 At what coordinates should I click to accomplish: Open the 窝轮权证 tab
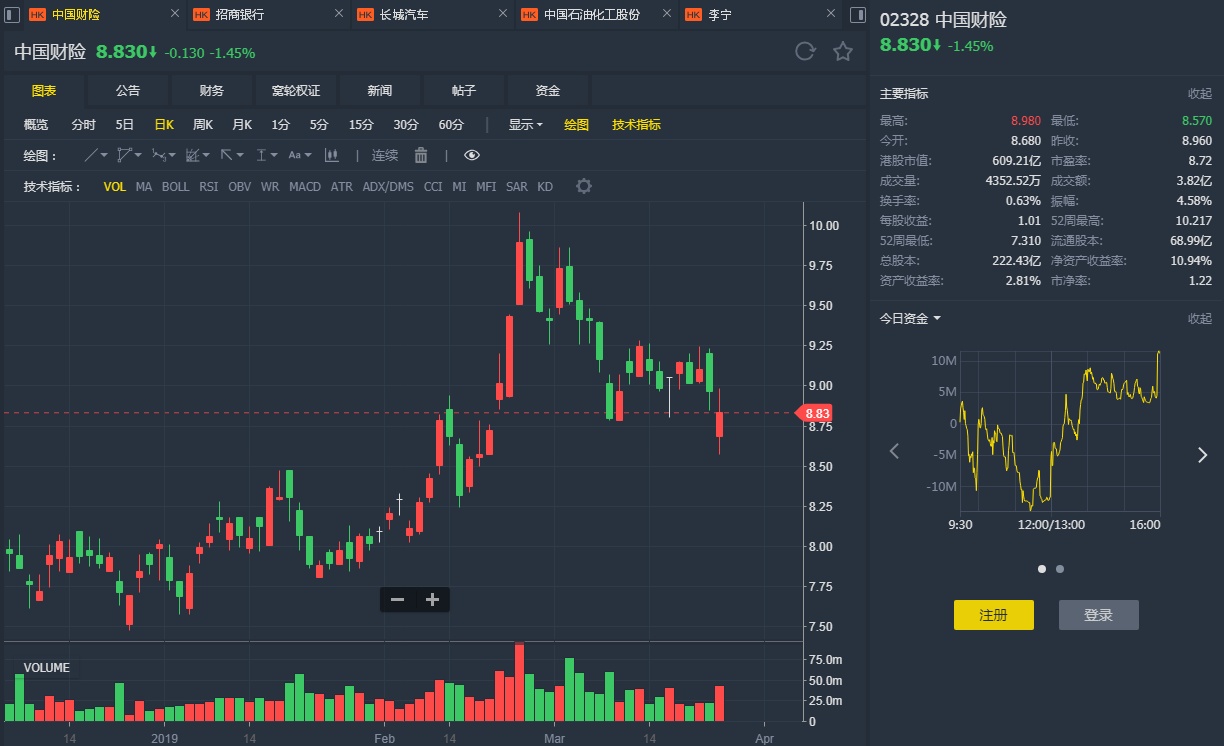[296, 91]
